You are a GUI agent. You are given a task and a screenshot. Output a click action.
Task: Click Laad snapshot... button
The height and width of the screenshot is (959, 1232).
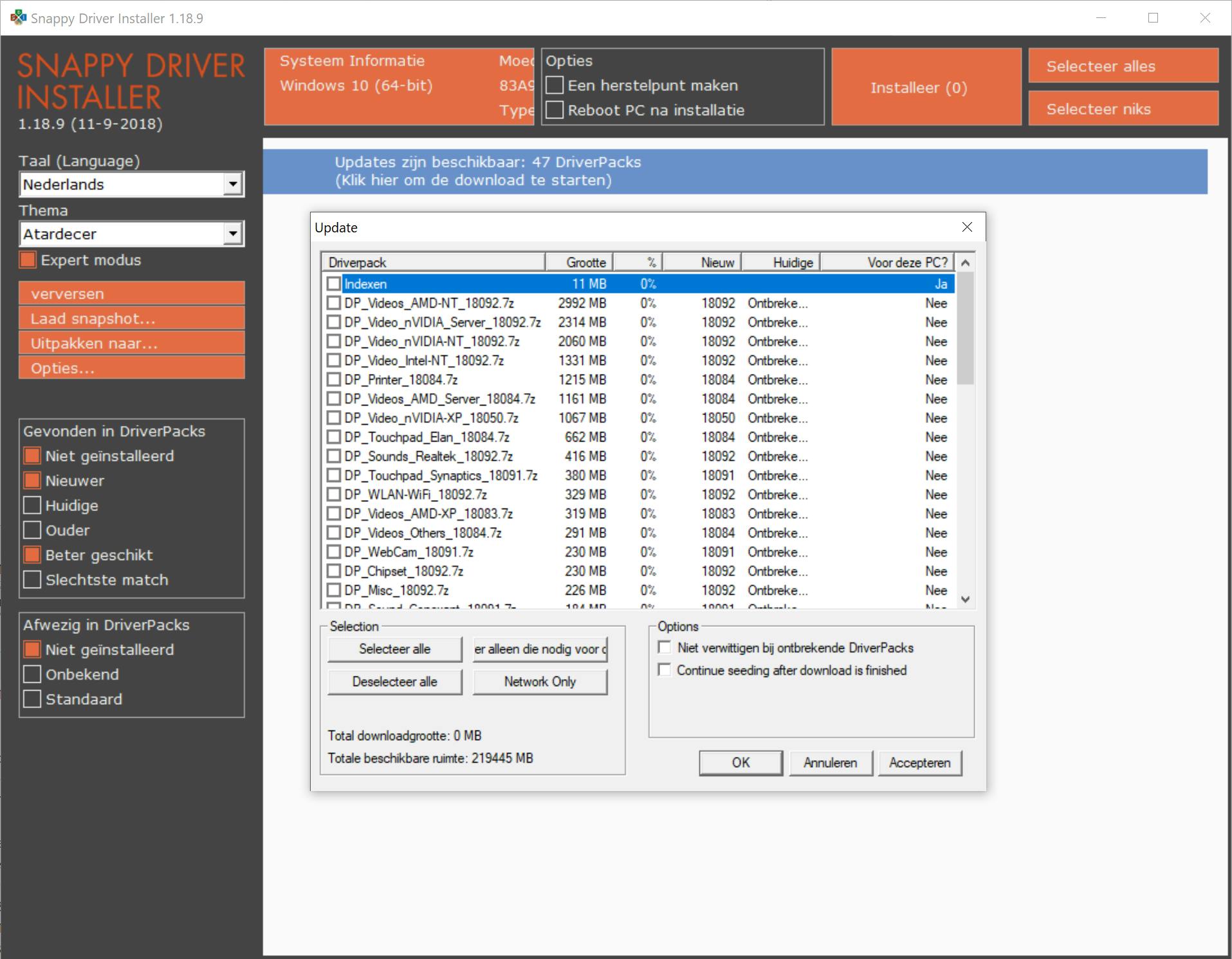(132, 319)
